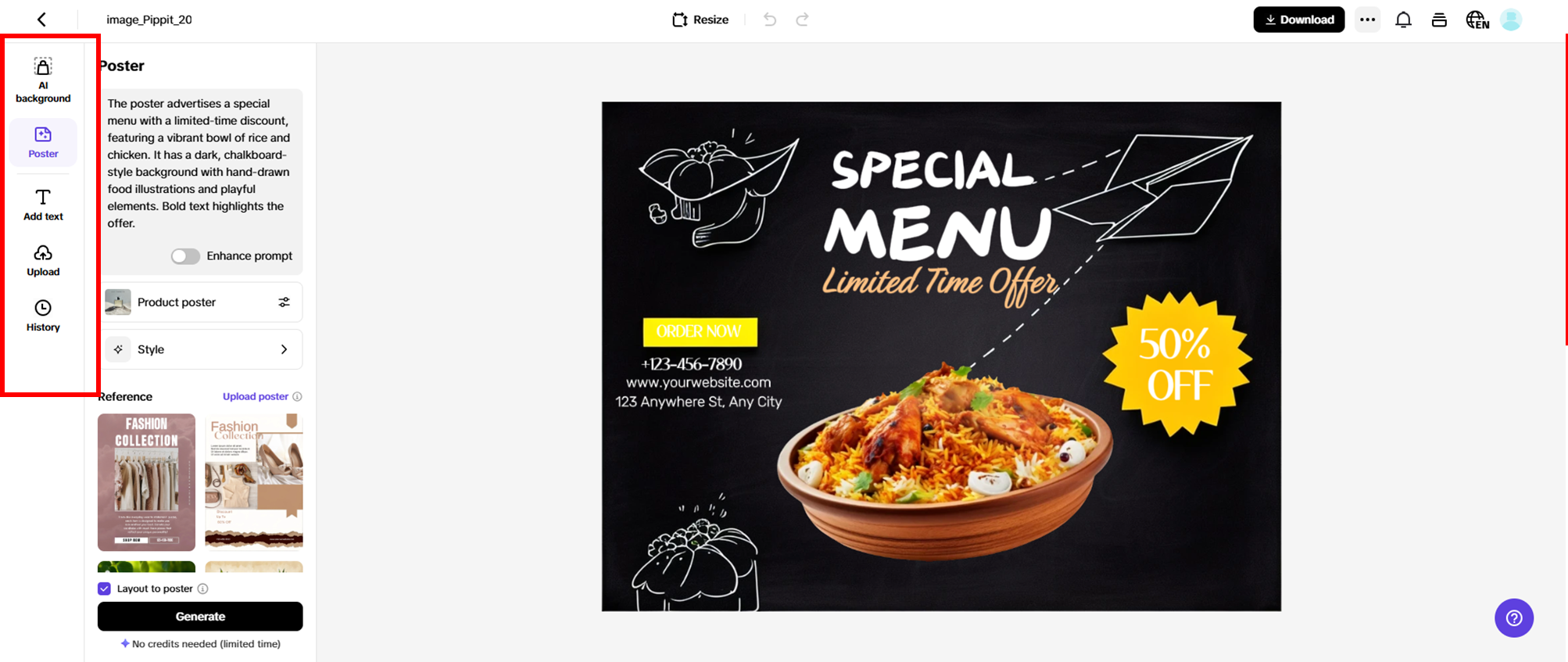
Task: Uncheck Layout to poster checkbox
Action: (104, 589)
